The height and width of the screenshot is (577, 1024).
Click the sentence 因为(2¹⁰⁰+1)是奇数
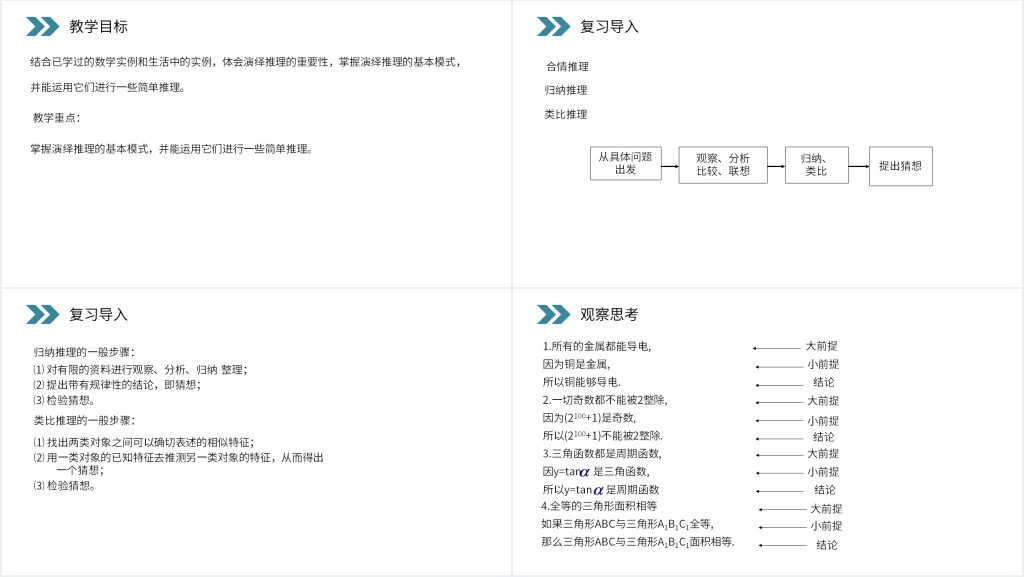tap(589, 418)
